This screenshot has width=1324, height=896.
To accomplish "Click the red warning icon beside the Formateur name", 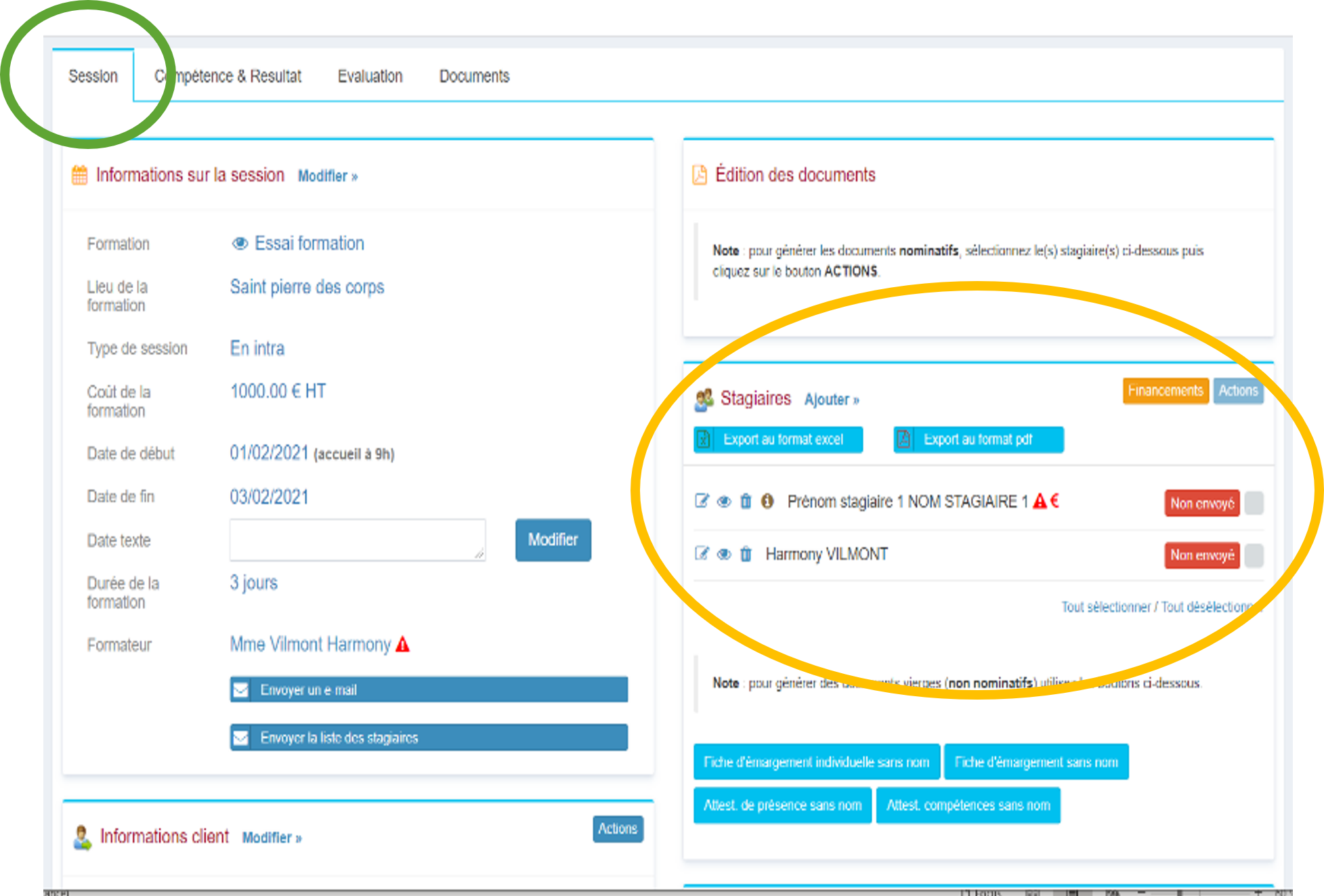I will pos(403,644).
